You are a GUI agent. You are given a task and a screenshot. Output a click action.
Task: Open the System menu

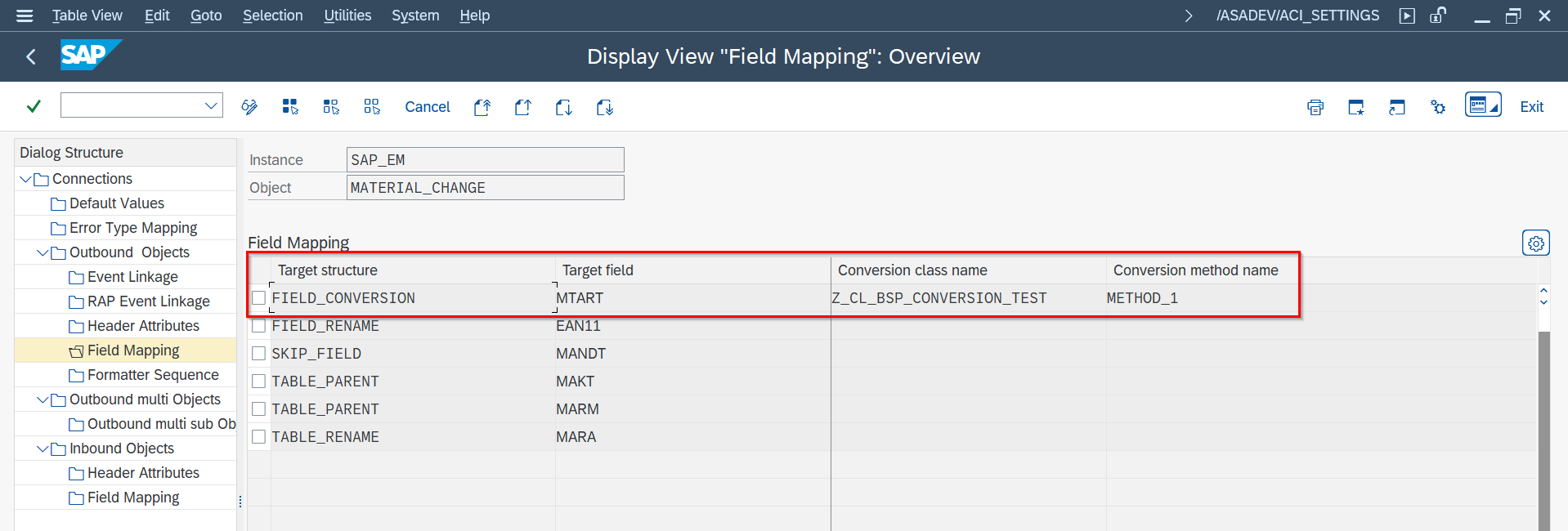coord(415,16)
